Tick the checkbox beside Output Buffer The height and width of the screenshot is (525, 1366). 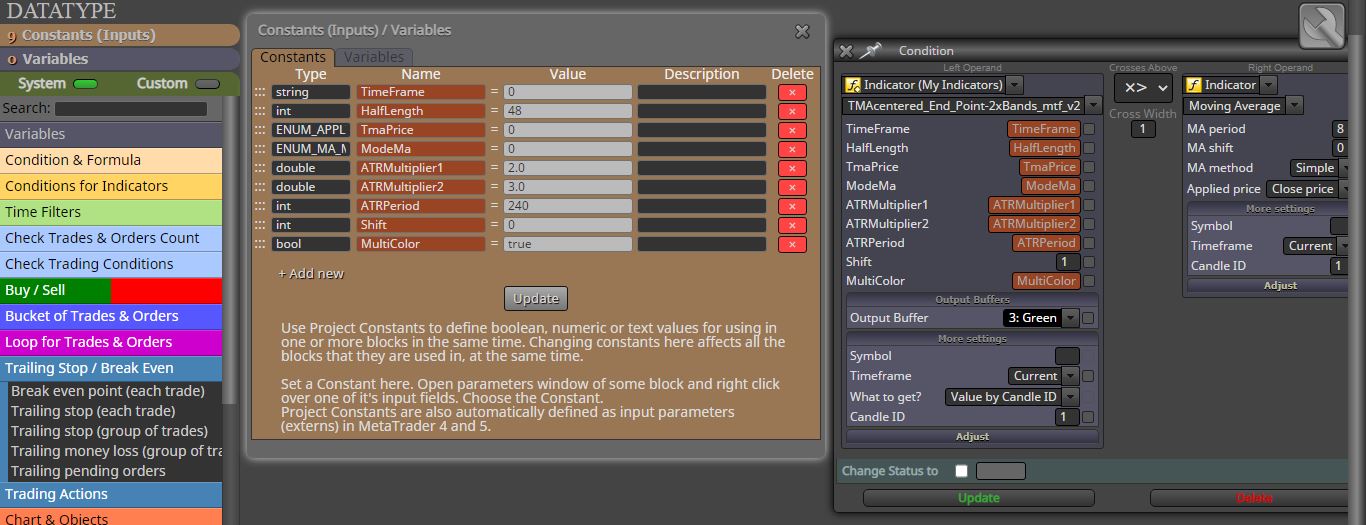[1088, 318]
